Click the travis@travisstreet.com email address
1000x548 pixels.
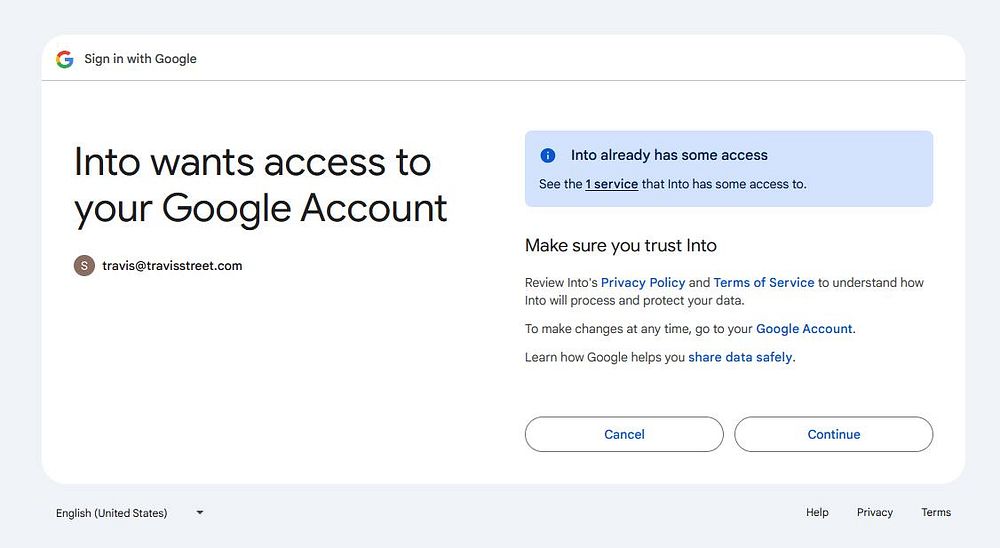coord(172,266)
